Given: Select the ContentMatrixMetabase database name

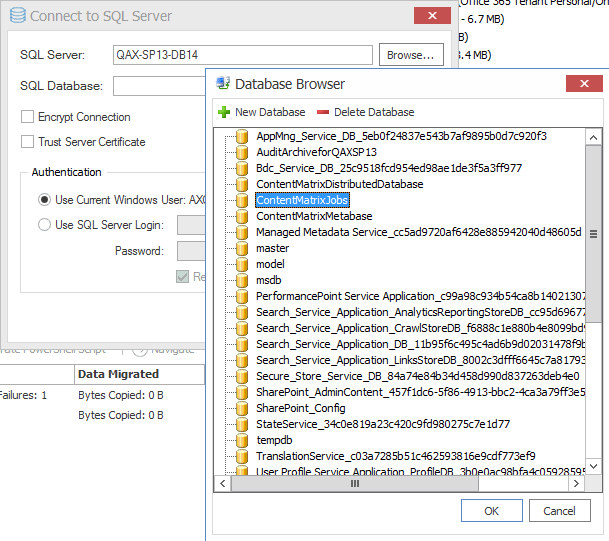Looking at the screenshot, I should tap(314, 216).
